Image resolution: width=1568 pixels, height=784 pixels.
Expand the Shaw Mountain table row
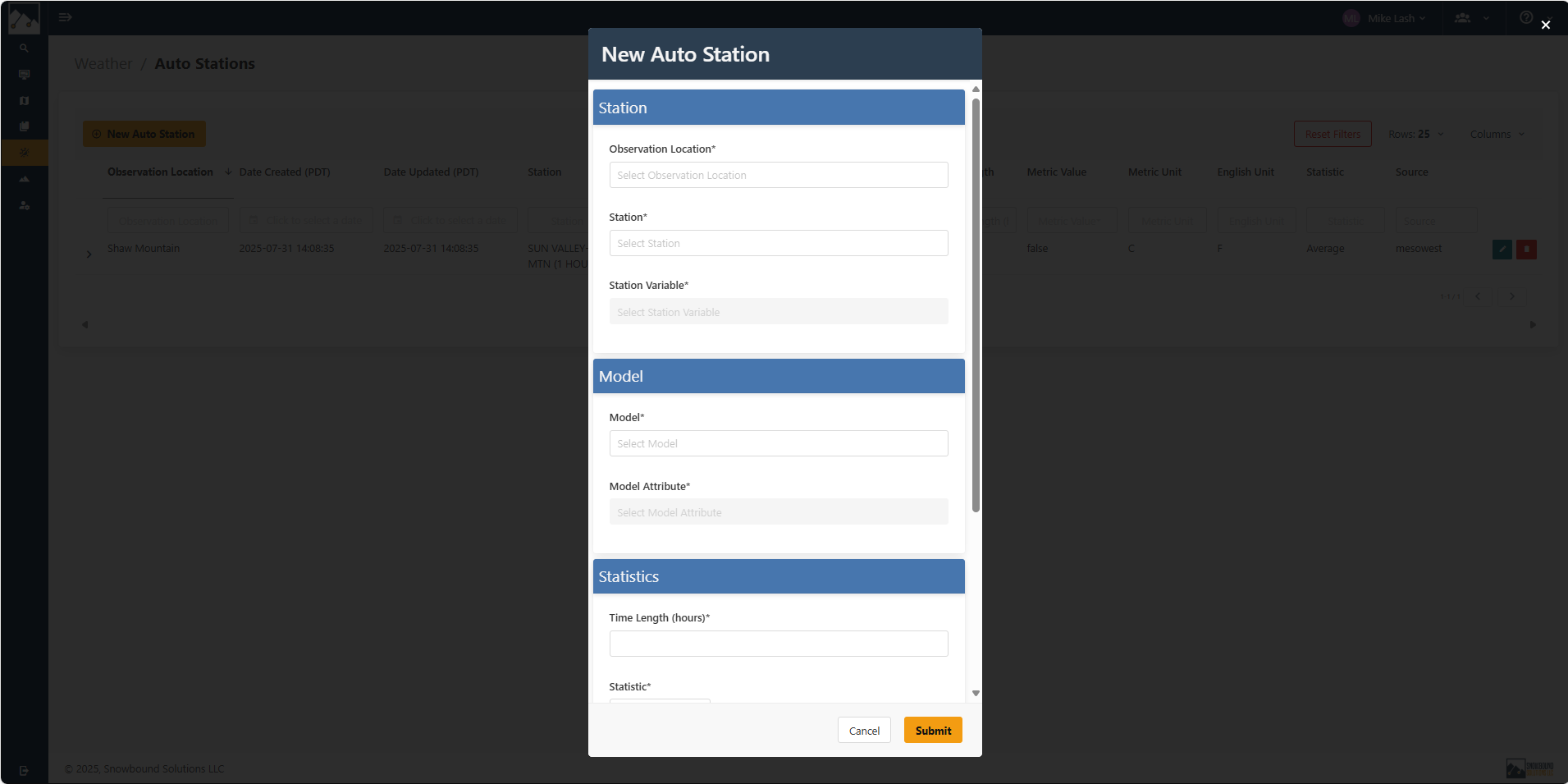[x=89, y=254]
